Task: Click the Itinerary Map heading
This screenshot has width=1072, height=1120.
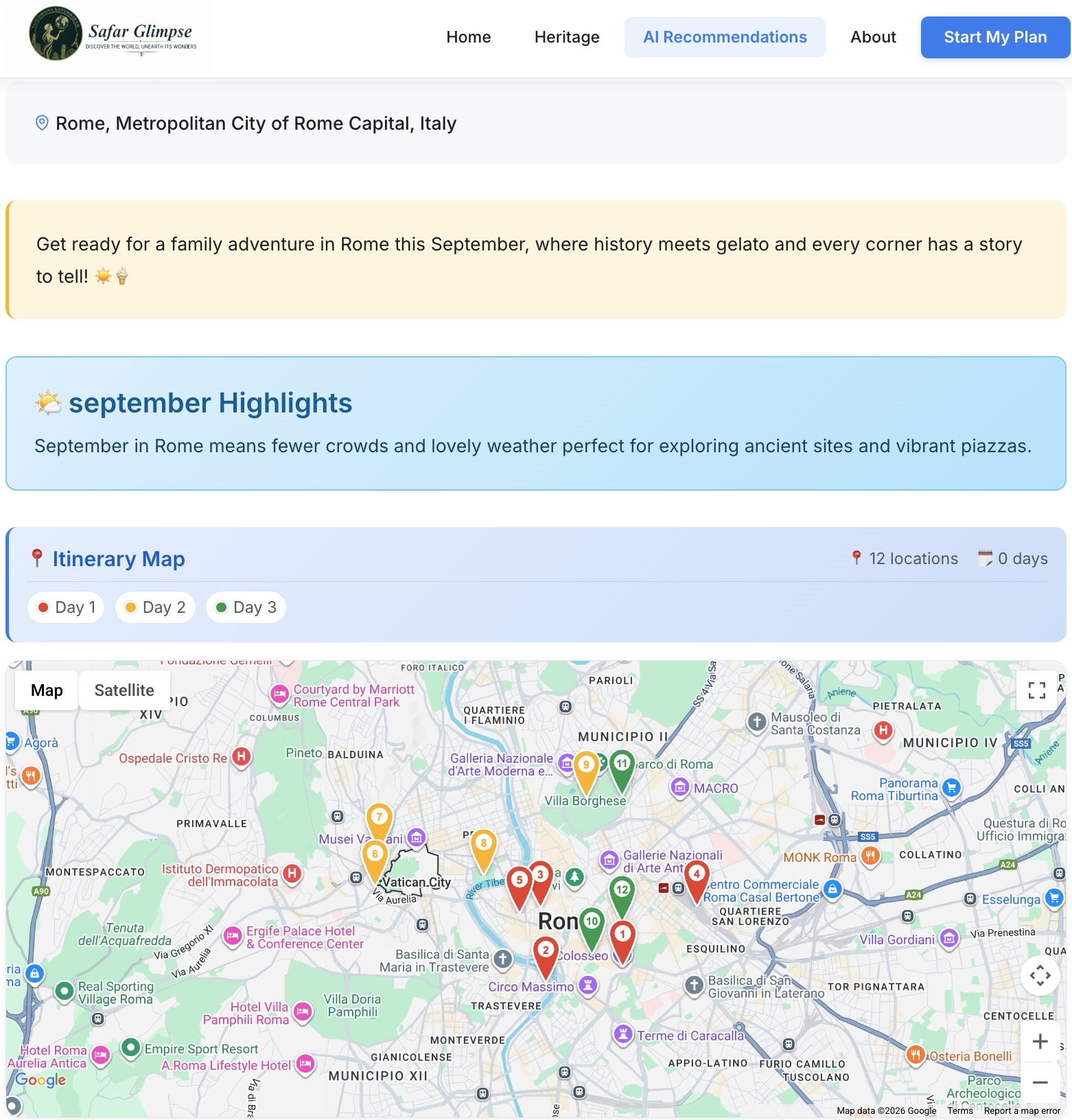Action: pos(108,559)
